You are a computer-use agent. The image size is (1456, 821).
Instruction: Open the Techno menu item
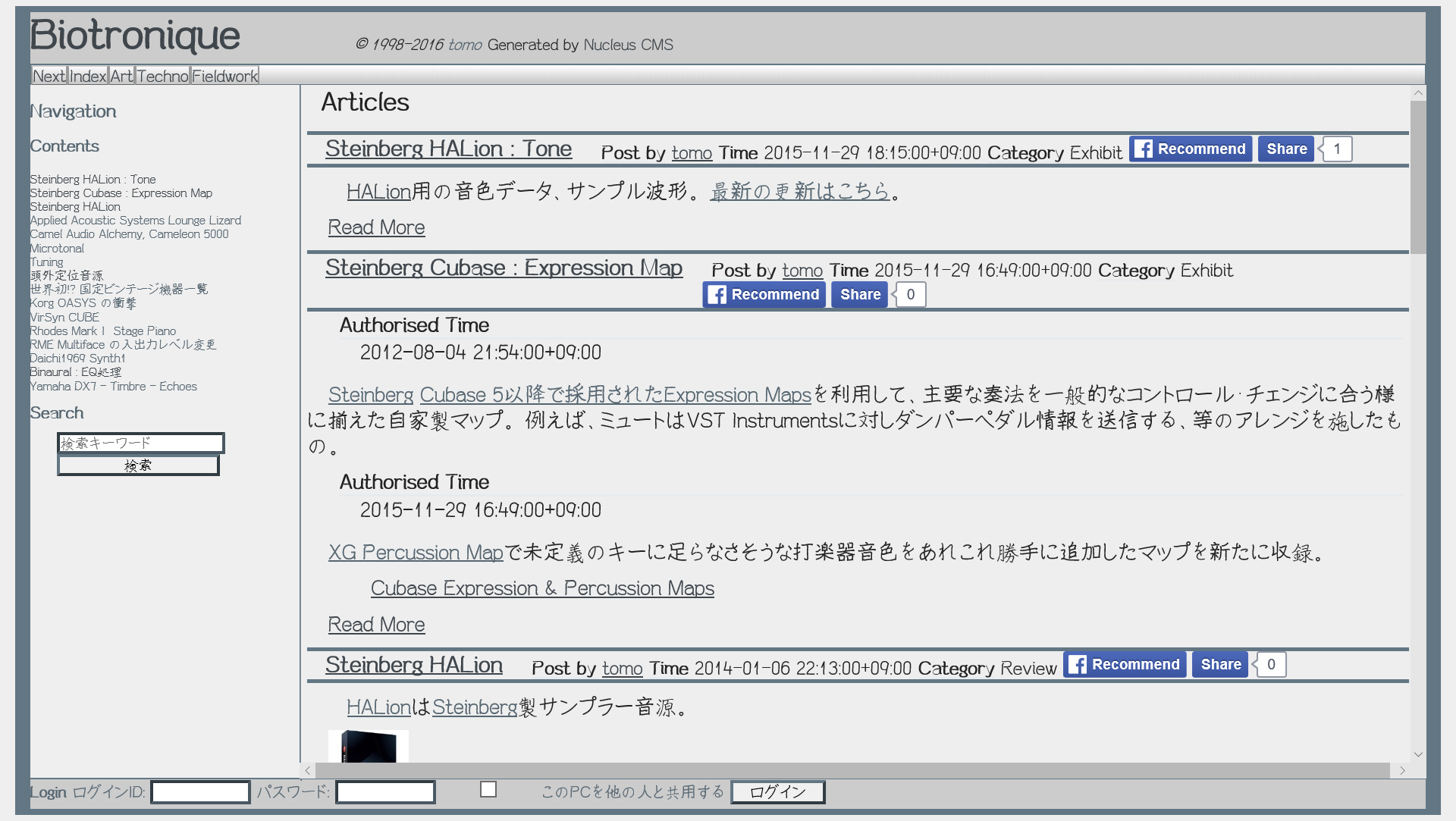(162, 76)
